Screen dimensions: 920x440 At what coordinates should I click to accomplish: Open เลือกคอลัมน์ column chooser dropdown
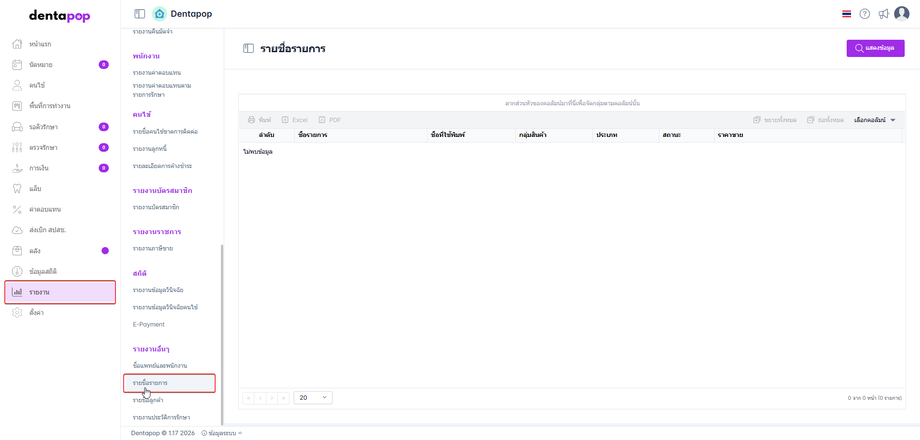point(875,120)
